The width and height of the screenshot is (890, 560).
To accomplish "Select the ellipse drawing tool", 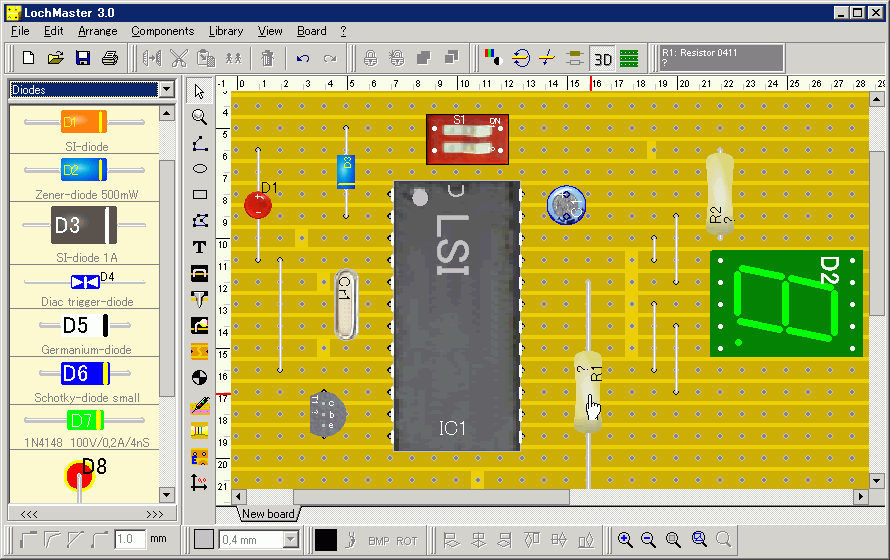I will click(199, 169).
